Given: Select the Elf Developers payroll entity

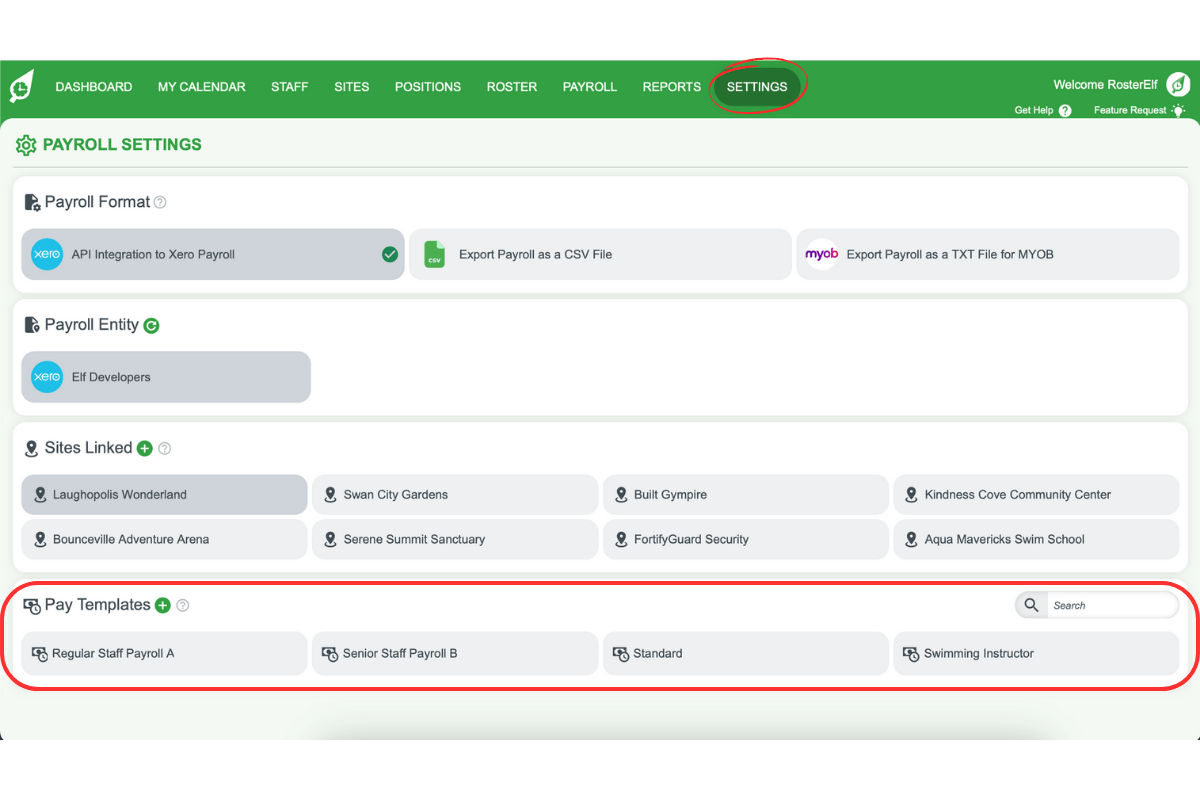Looking at the screenshot, I should coord(165,377).
